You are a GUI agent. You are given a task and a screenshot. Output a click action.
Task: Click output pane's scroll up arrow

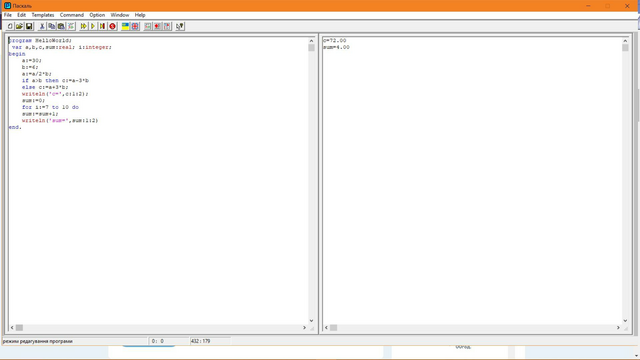625,41
